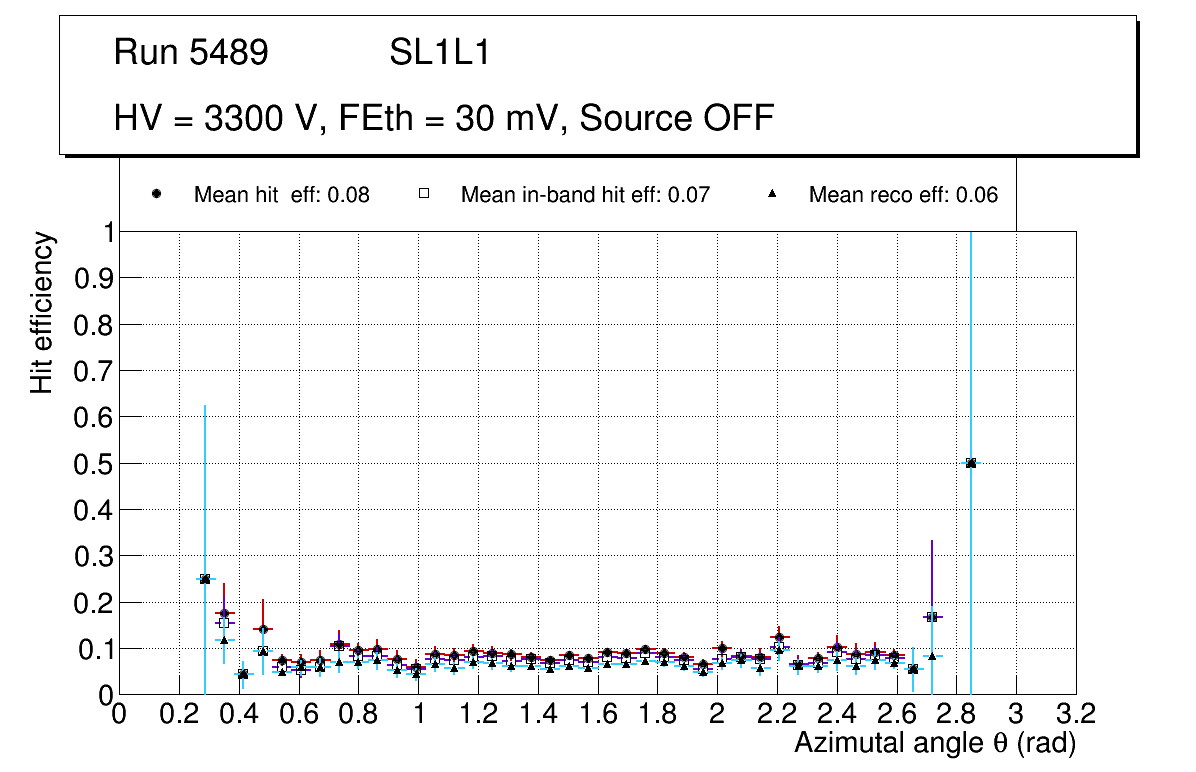Select the 'Mean in-band hit eff: 0.07' label
This screenshot has height=772, width=1196.
585,195
